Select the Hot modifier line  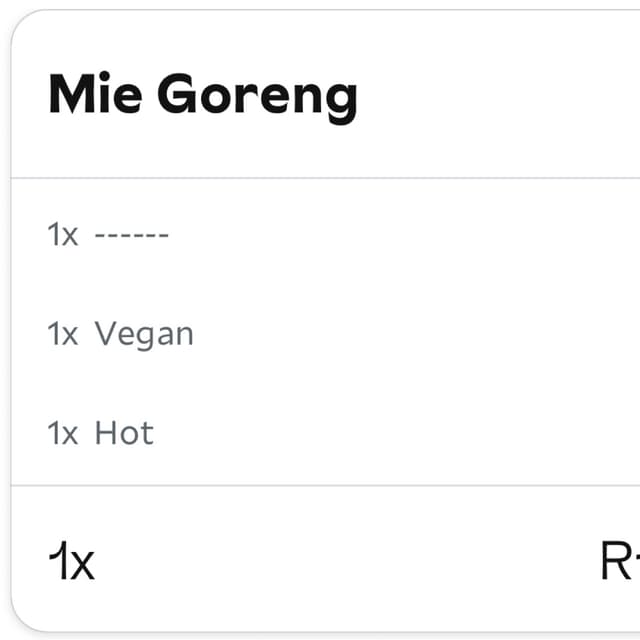tap(101, 433)
